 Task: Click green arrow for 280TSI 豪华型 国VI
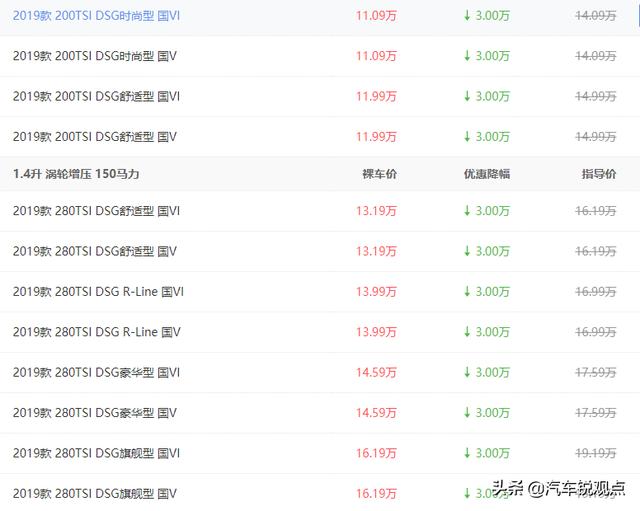466,372
